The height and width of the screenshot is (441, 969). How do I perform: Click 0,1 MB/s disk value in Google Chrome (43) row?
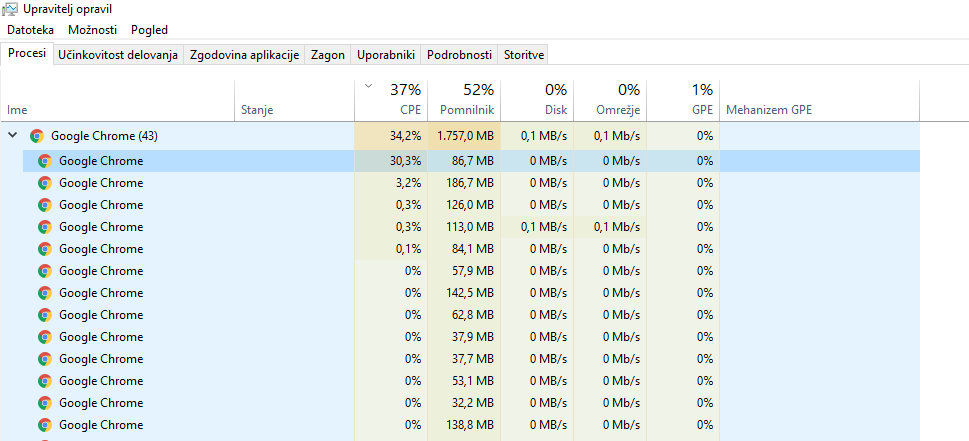(537, 136)
